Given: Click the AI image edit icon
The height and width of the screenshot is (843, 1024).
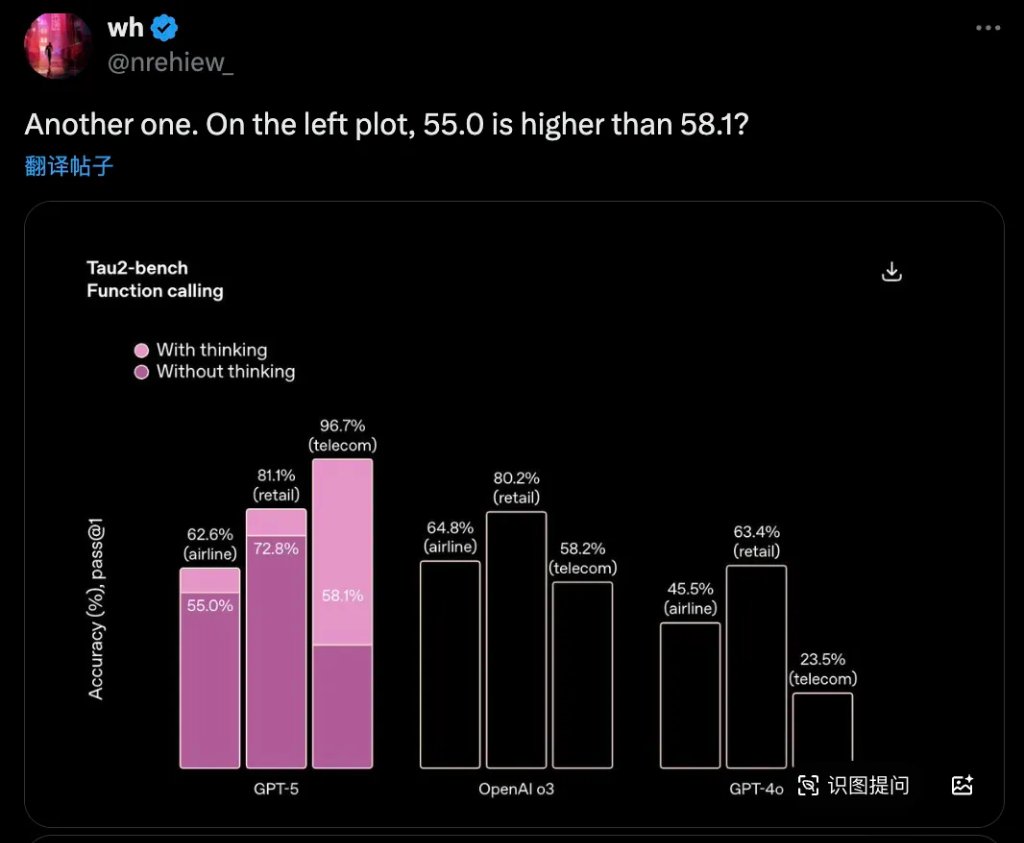Looking at the screenshot, I should pyautogui.click(x=962, y=785).
